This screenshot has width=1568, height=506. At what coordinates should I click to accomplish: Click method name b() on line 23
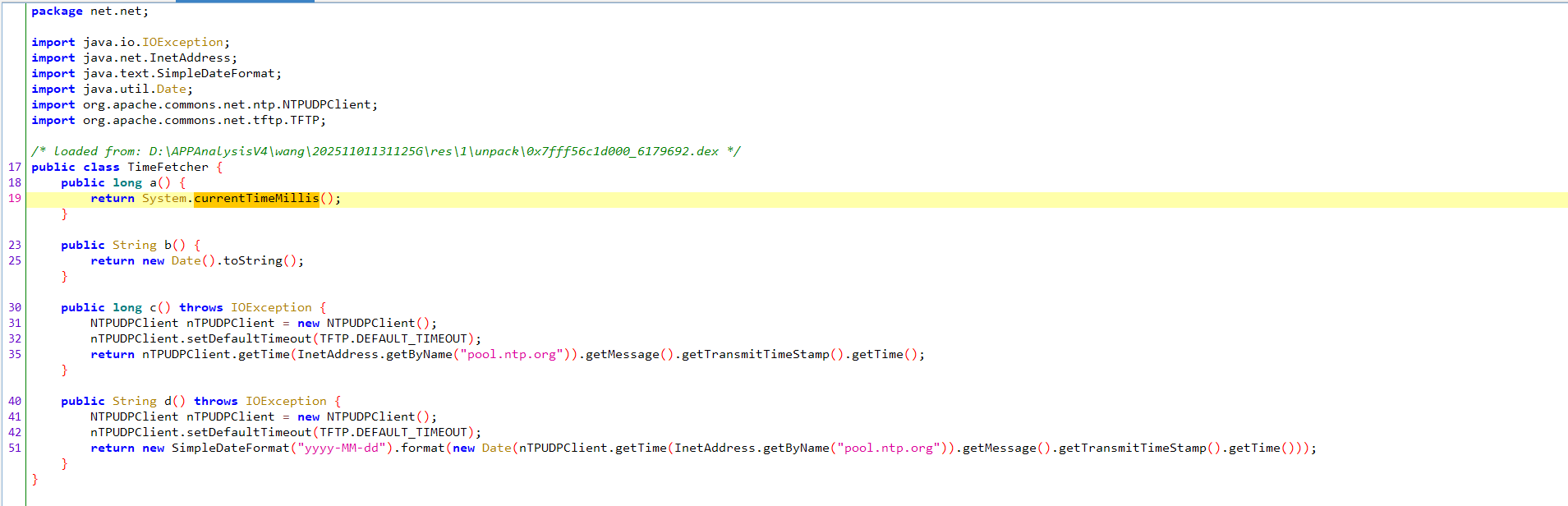[x=175, y=246]
